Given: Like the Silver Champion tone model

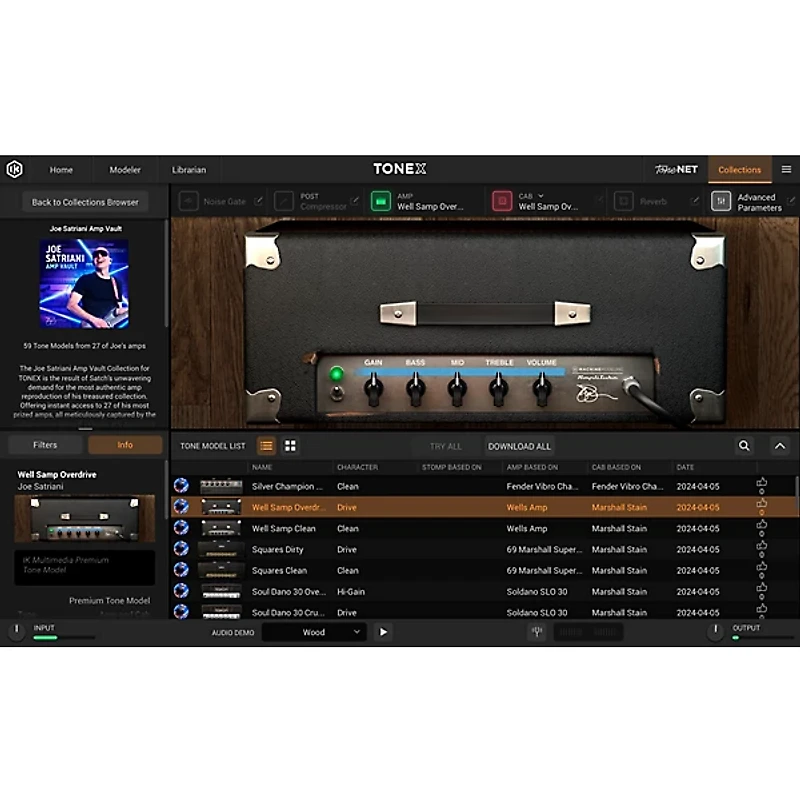Looking at the screenshot, I should (x=762, y=483).
